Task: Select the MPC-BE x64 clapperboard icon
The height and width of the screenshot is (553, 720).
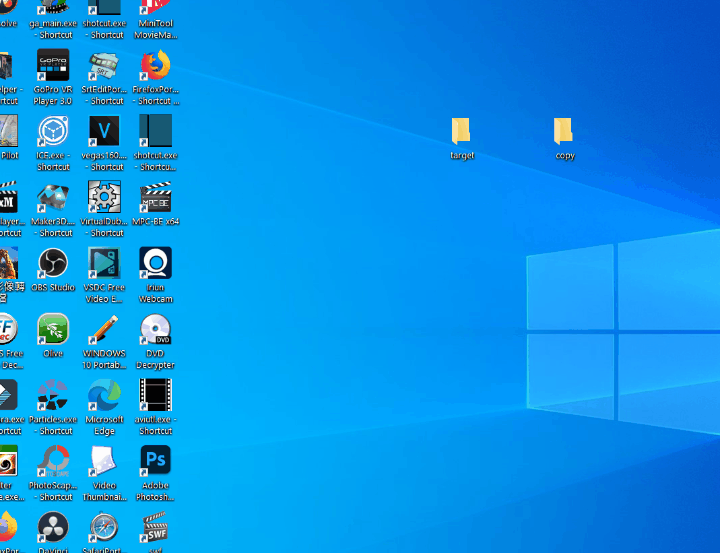Action: pyautogui.click(x=156, y=197)
